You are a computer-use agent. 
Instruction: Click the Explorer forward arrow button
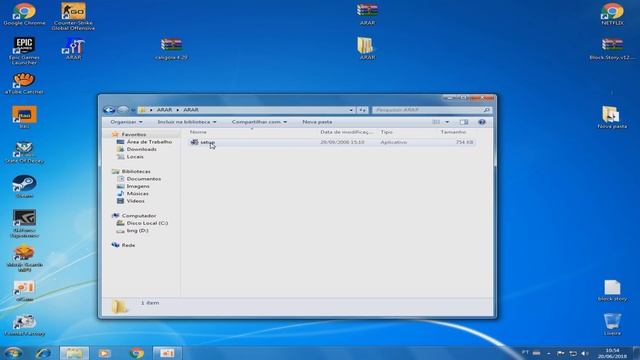click(122, 110)
